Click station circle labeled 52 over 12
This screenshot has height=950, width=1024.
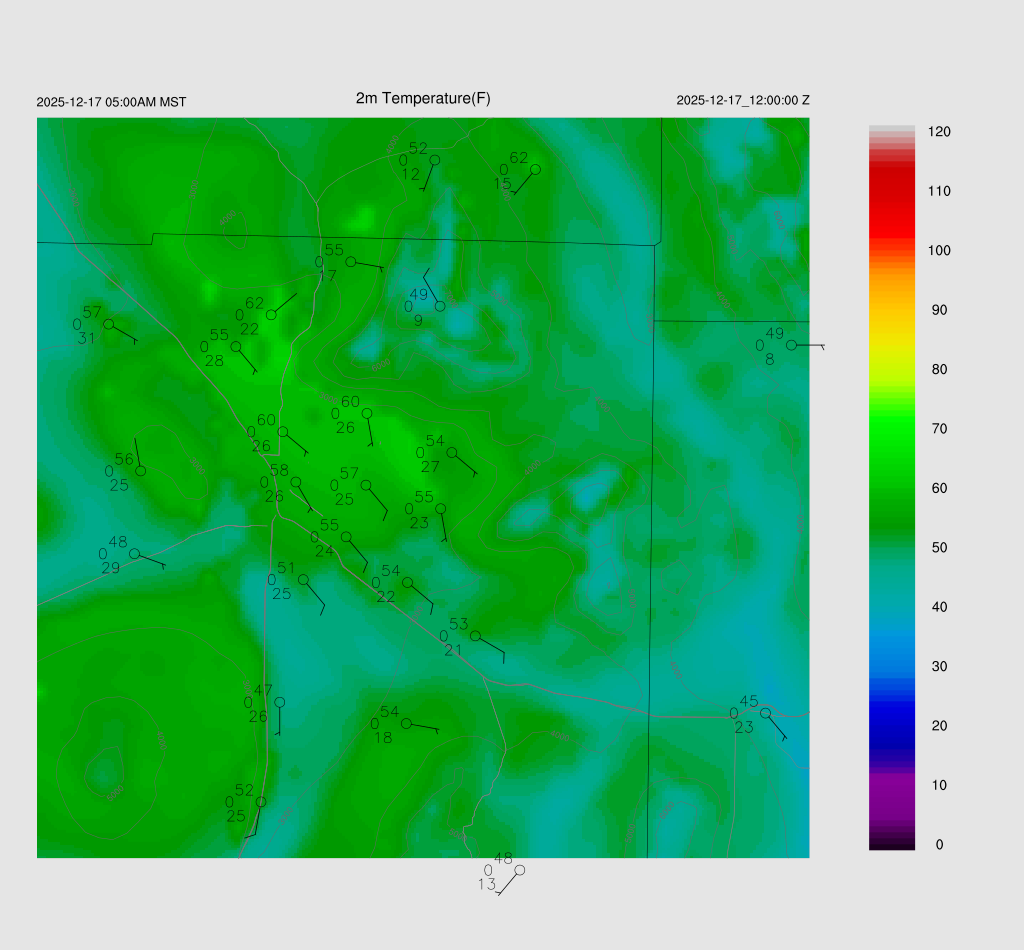coord(434,159)
